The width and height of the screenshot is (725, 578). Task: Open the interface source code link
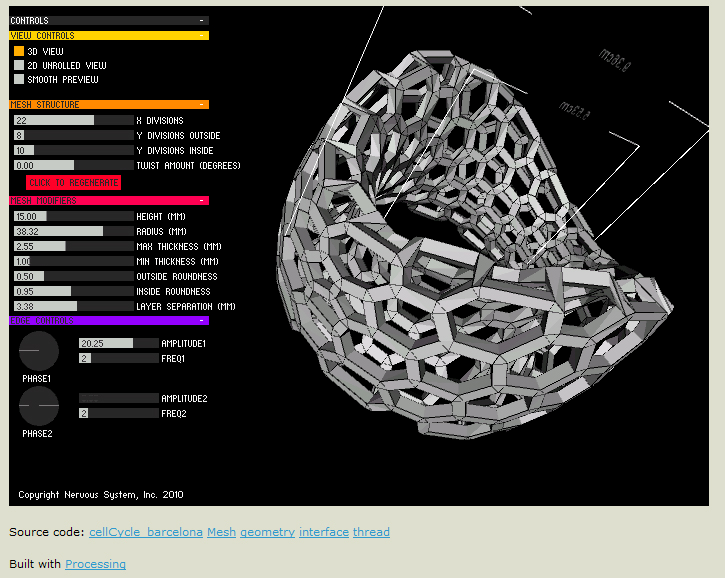[x=324, y=532]
